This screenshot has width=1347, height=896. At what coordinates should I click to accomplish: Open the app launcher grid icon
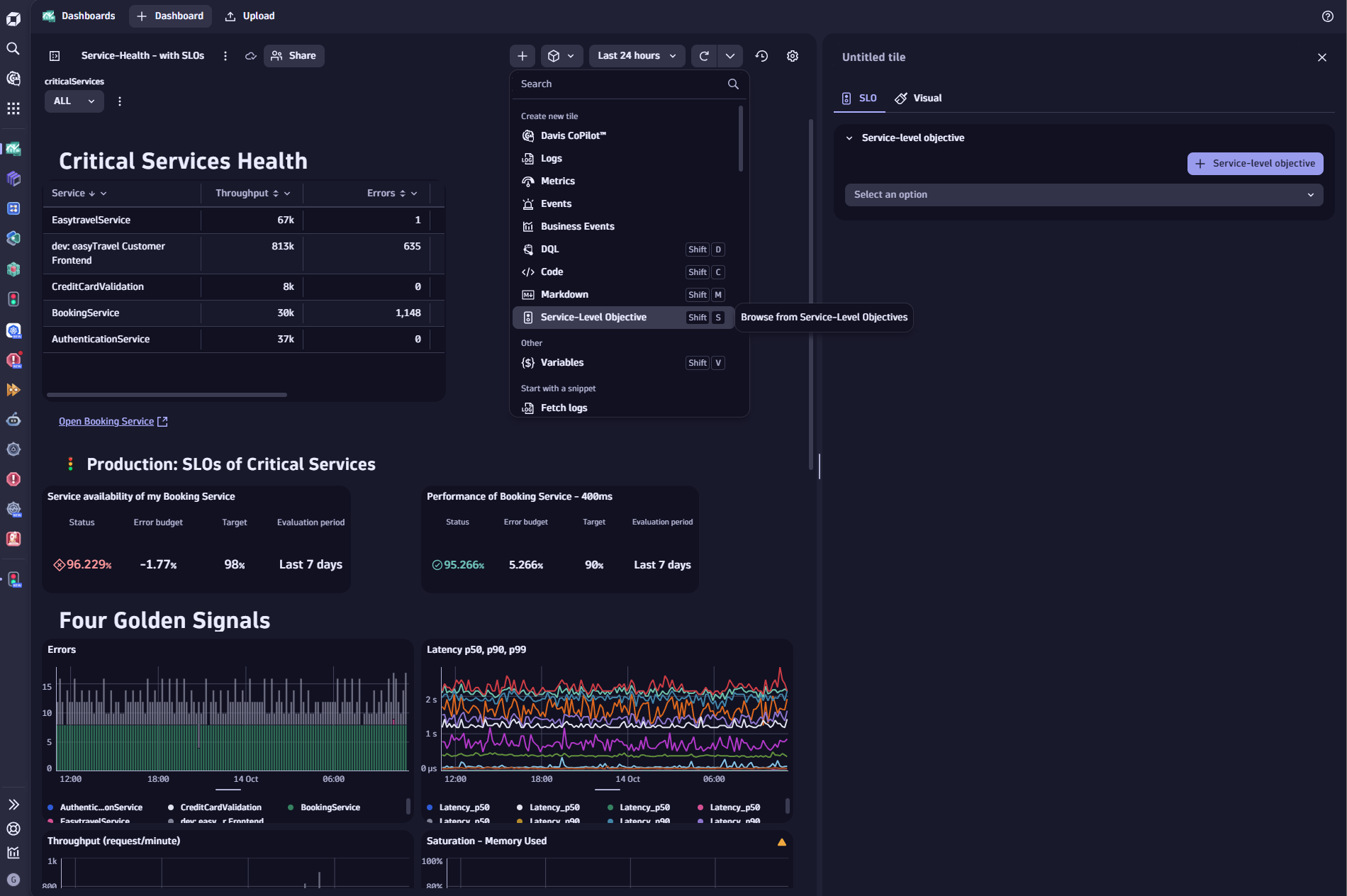(x=13, y=108)
